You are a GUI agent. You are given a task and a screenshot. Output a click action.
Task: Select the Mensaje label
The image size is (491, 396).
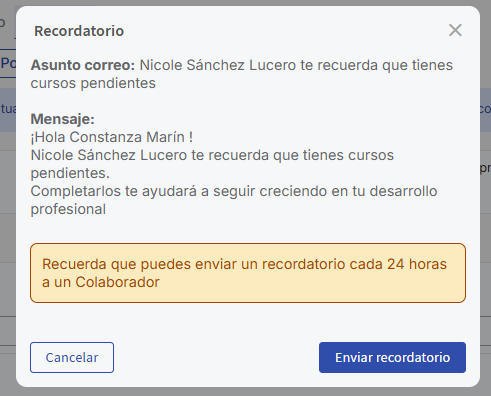63,119
